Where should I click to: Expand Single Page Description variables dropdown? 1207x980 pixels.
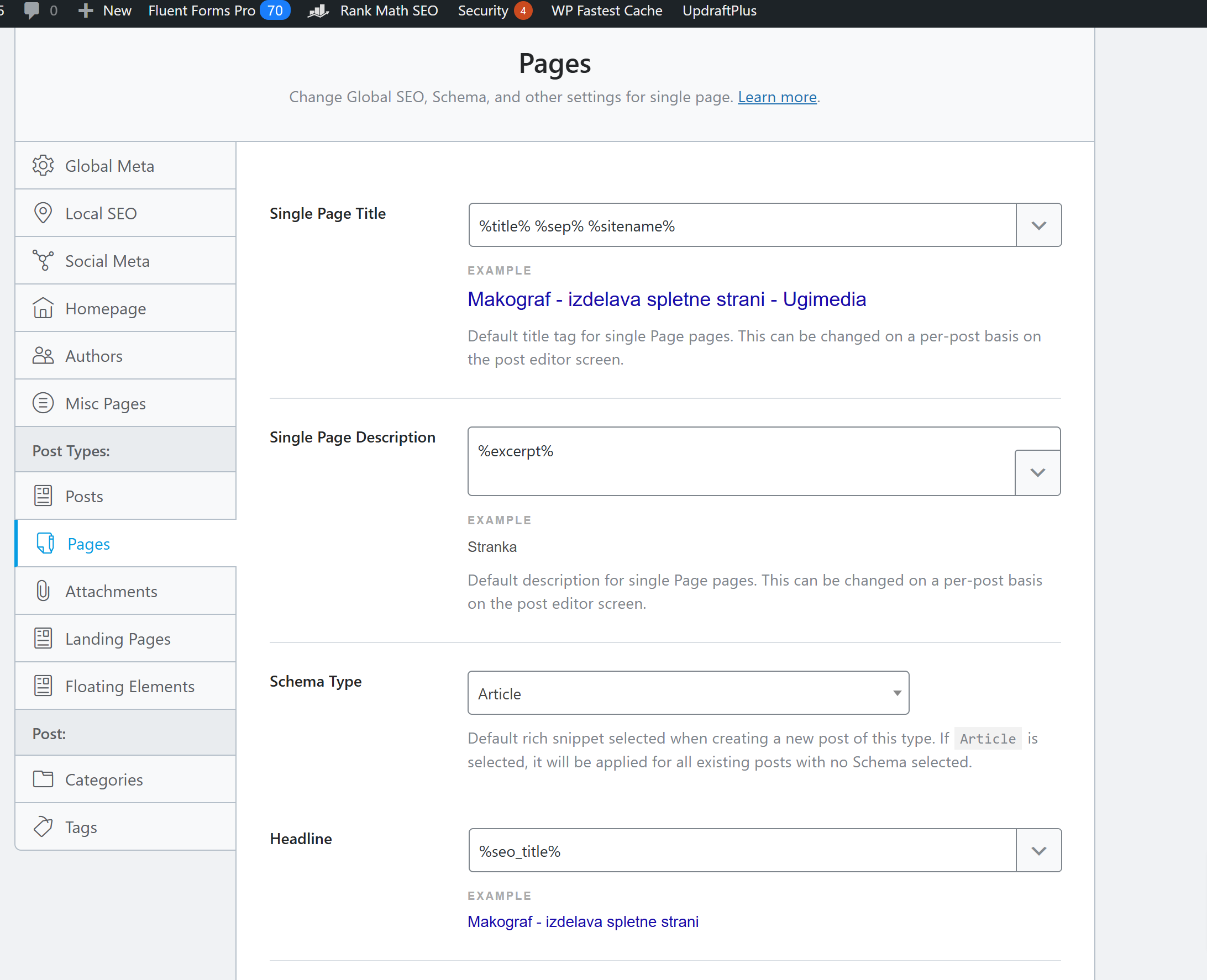[x=1037, y=472]
